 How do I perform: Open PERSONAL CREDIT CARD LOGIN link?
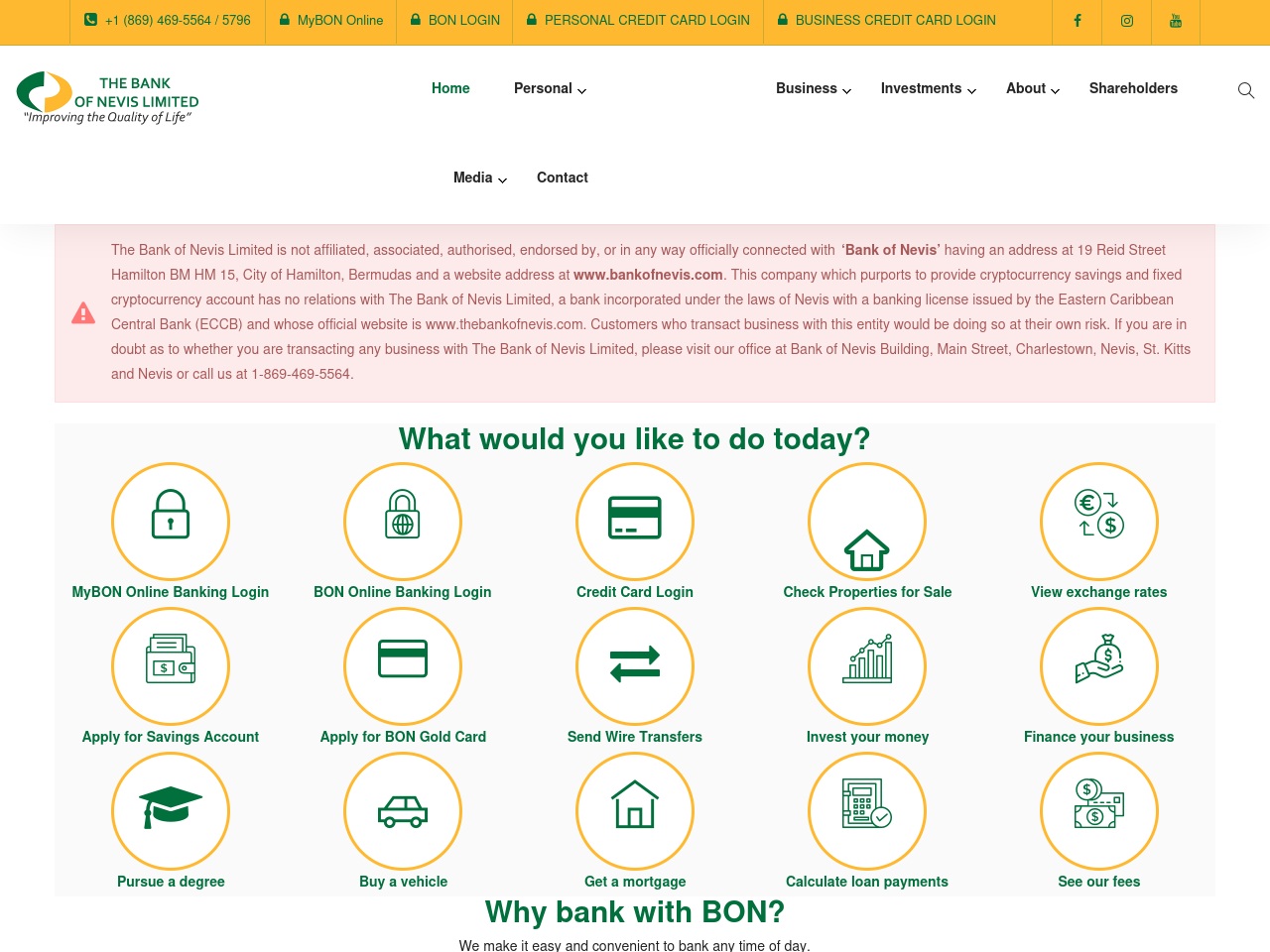pos(638,20)
